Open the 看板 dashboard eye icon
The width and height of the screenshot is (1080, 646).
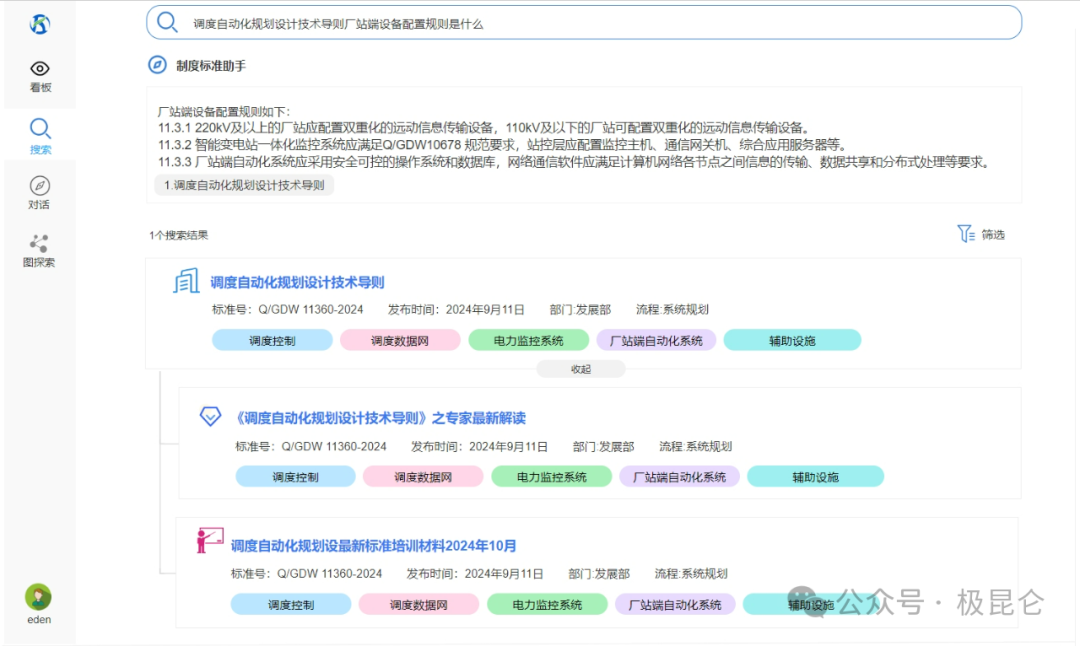tap(40, 69)
